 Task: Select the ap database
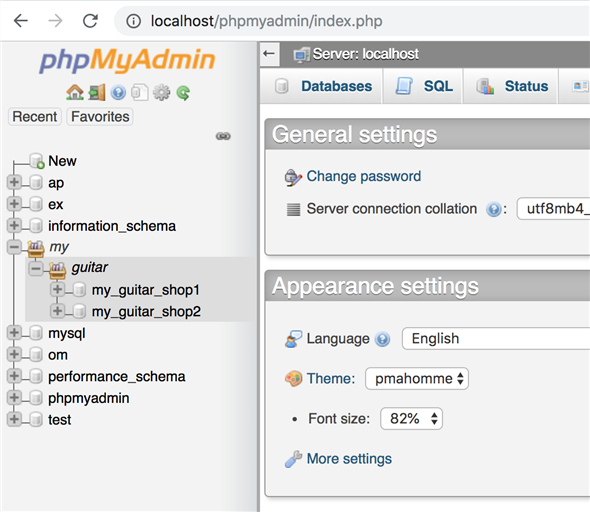[56, 183]
